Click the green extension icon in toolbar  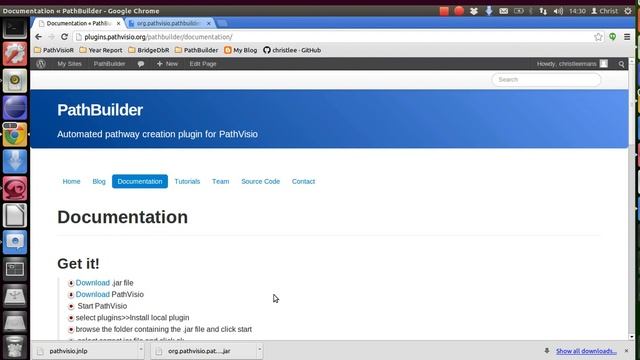(x=613, y=37)
